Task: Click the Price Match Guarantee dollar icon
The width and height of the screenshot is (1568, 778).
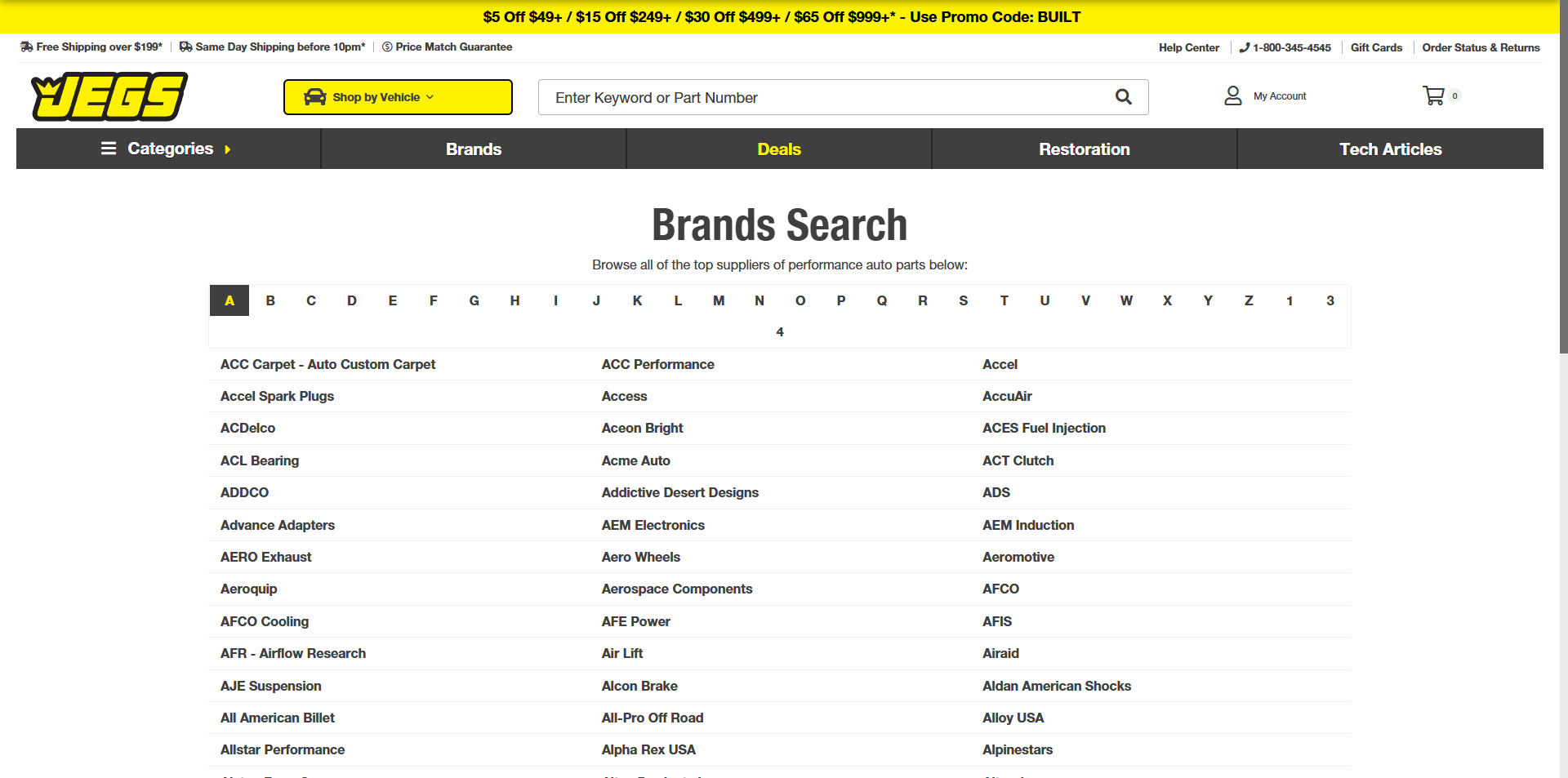Action: pos(387,47)
